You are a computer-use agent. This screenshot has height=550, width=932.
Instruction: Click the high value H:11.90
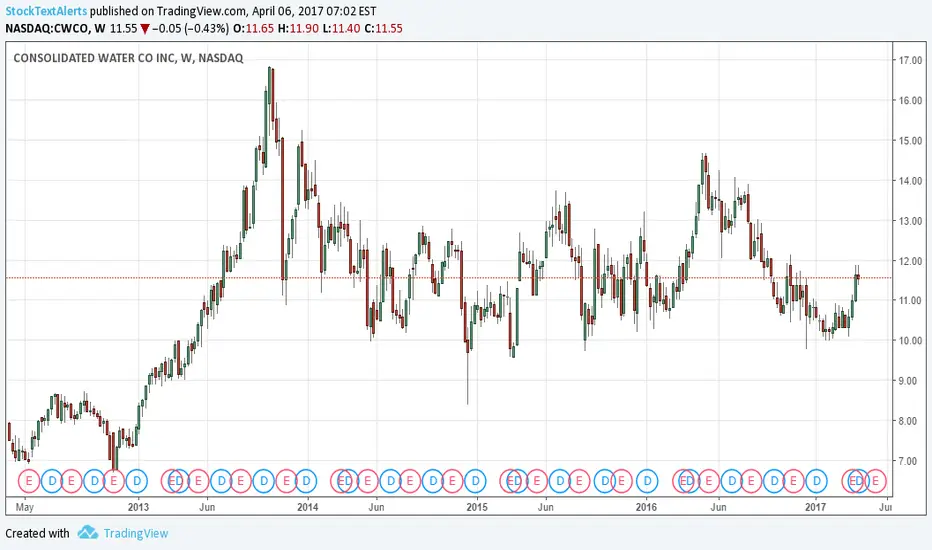pos(299,29)
